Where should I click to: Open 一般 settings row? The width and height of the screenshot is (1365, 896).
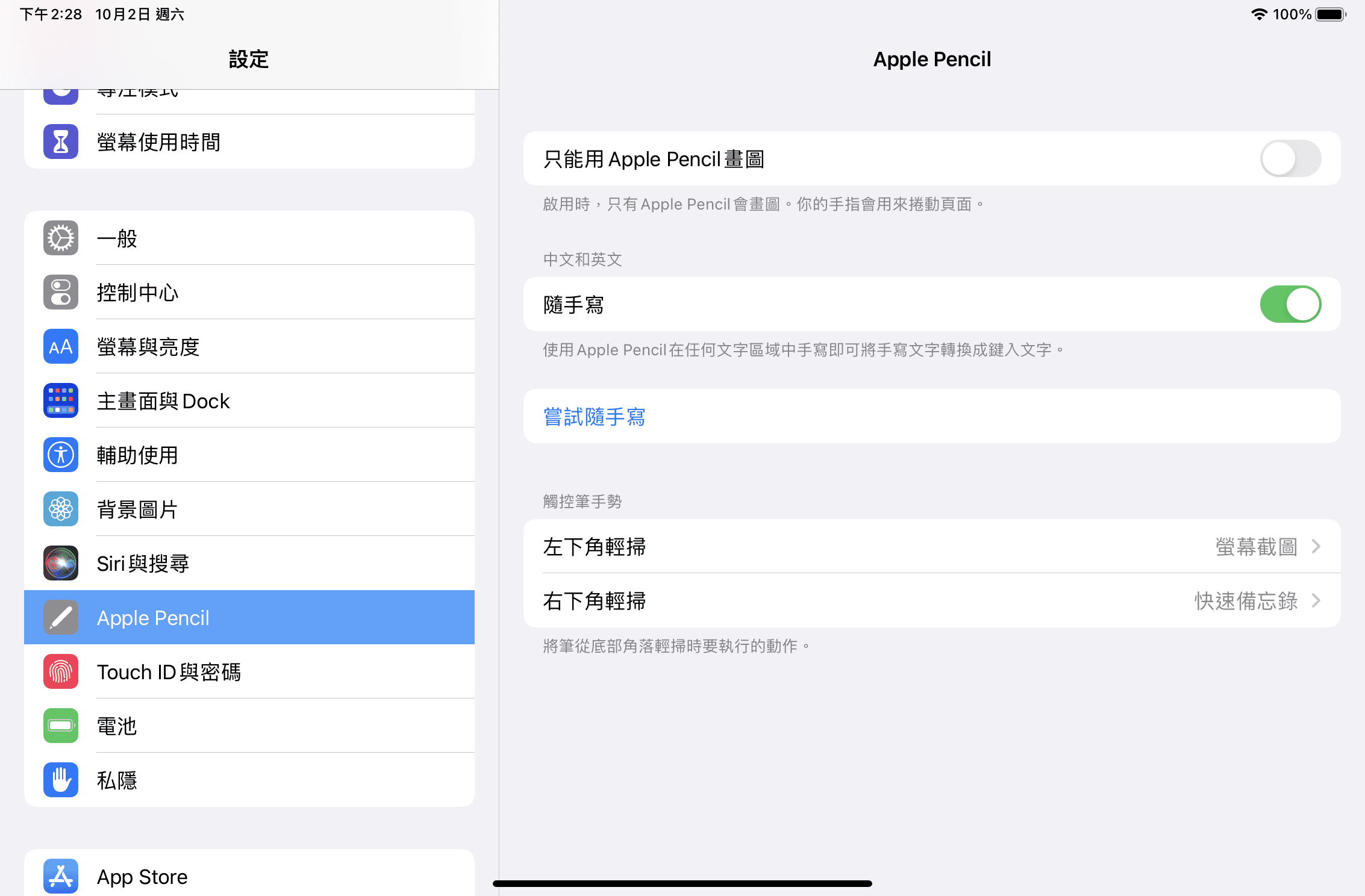[249, 238]
